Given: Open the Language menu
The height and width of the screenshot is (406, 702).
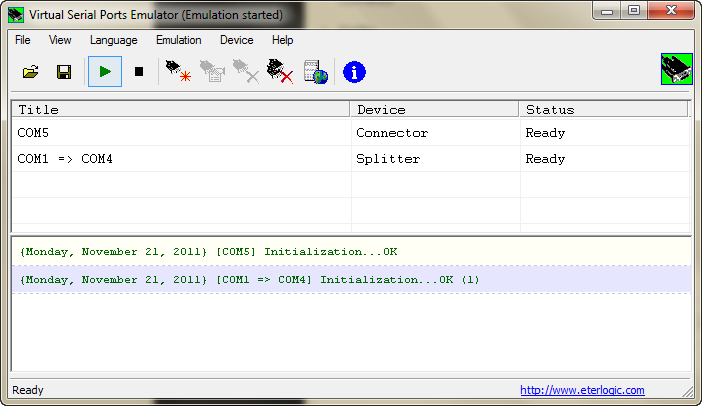Looking at the screenshot, I should [113, 40].
